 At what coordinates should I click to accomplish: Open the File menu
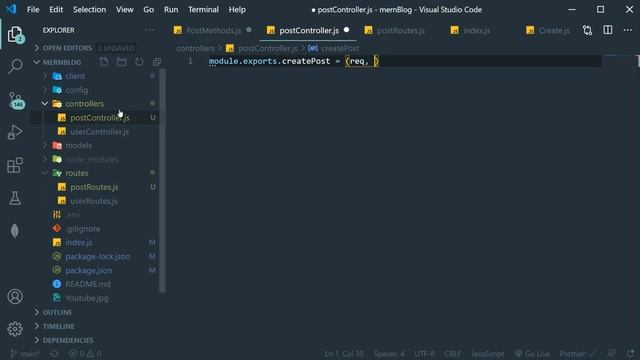[33, 9]
